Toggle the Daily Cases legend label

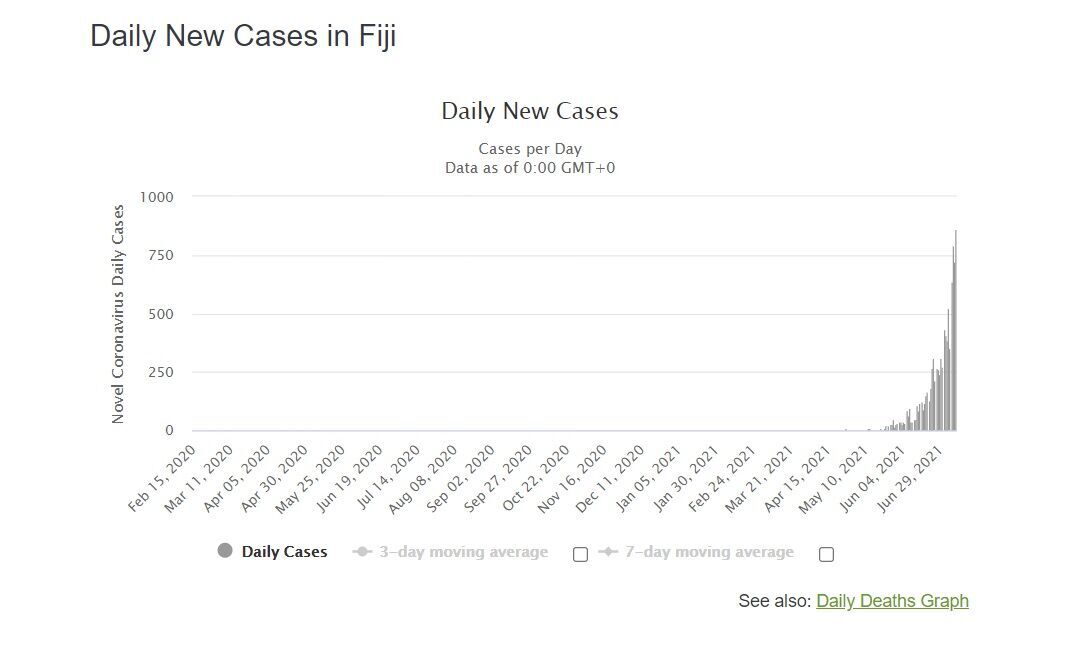point(284,552)
